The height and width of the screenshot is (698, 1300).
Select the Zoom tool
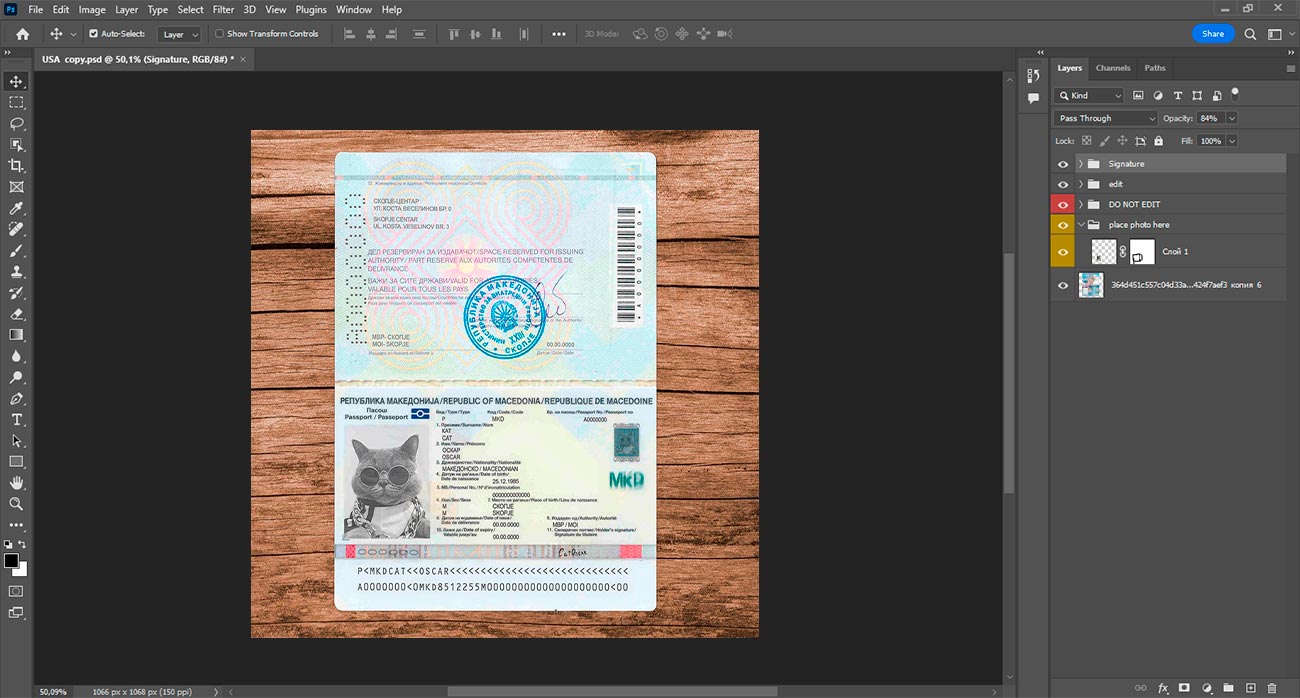pyautogui.click(x=16, y=504)
